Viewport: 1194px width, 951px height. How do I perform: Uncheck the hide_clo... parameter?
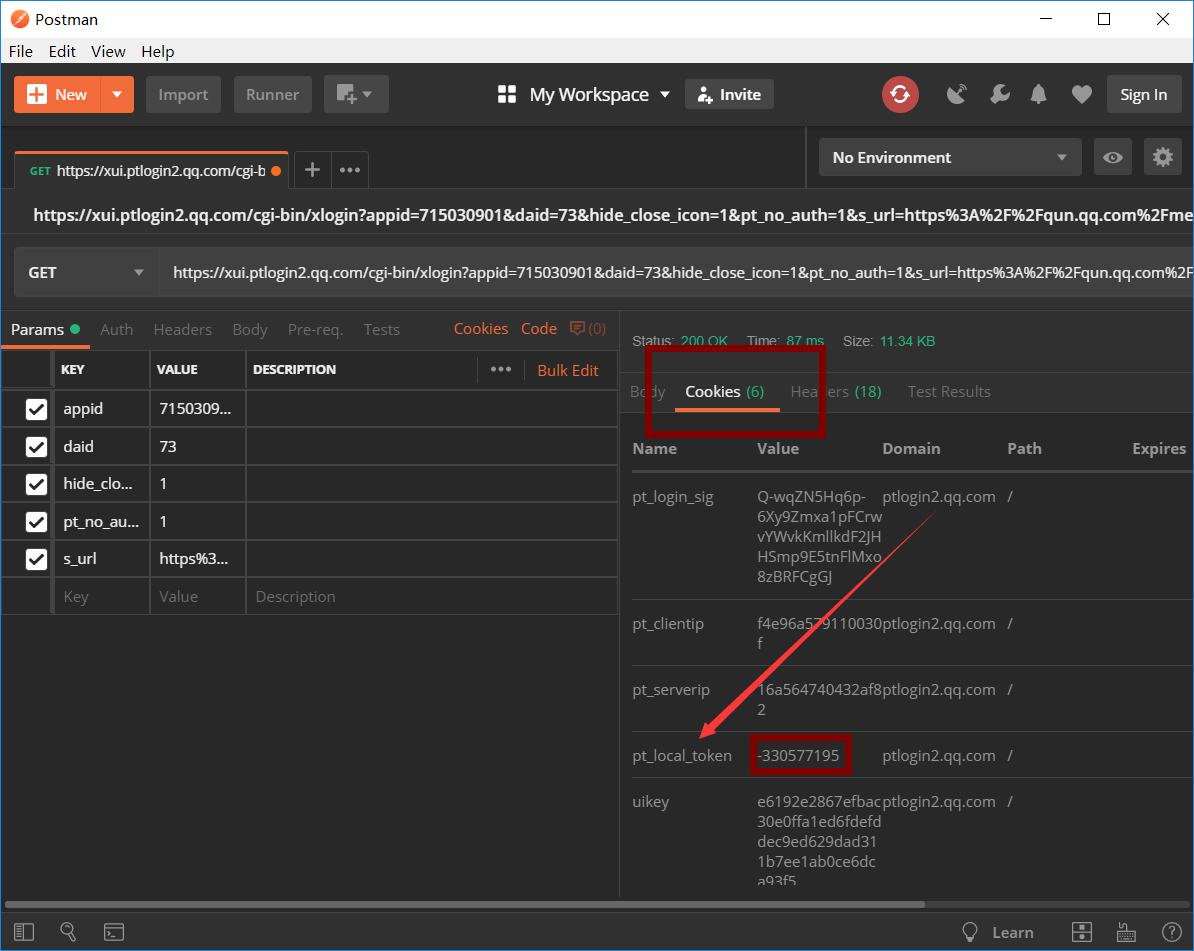(37, 483)
